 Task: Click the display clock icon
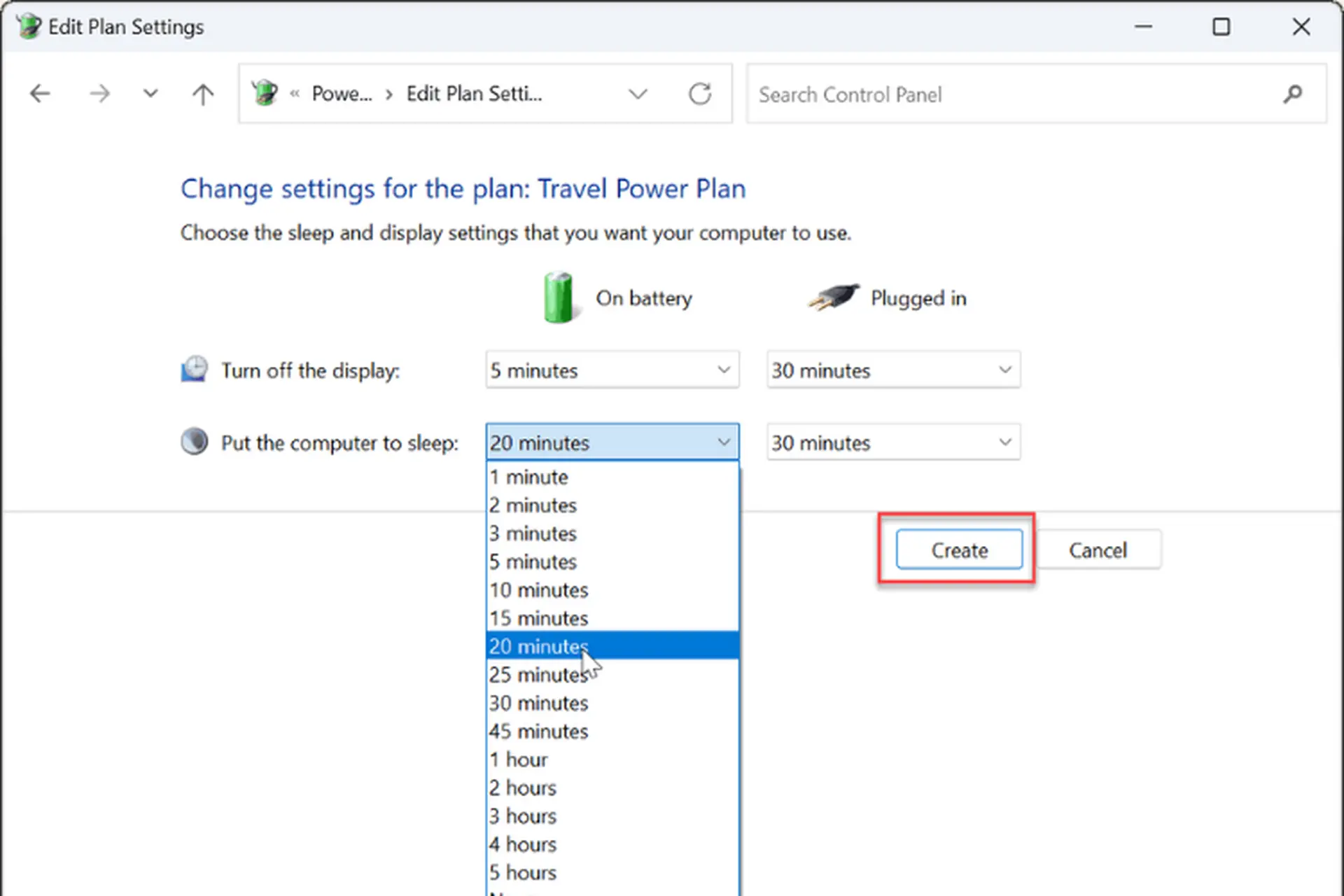(195, 369)
